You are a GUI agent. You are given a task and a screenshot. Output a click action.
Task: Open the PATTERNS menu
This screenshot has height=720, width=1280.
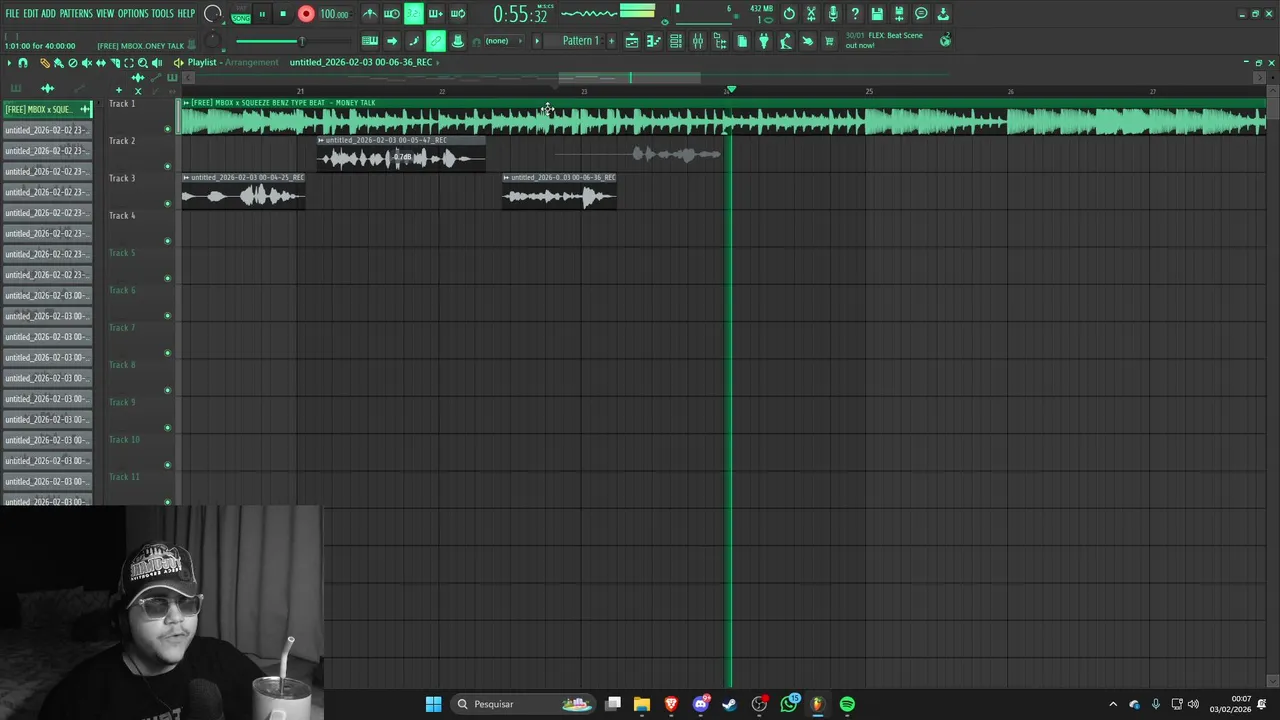[76, 14]
